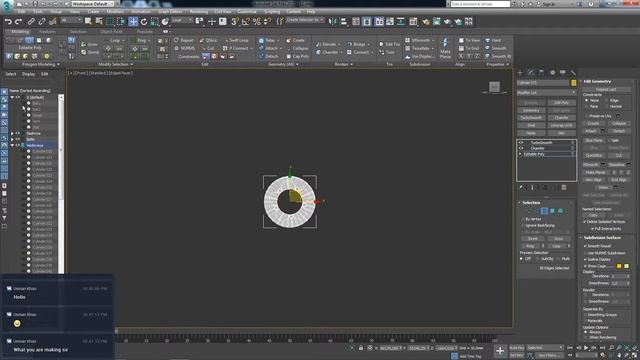Open Select by Name dialog icon
The image size is (640, 360).
[99, 22]
